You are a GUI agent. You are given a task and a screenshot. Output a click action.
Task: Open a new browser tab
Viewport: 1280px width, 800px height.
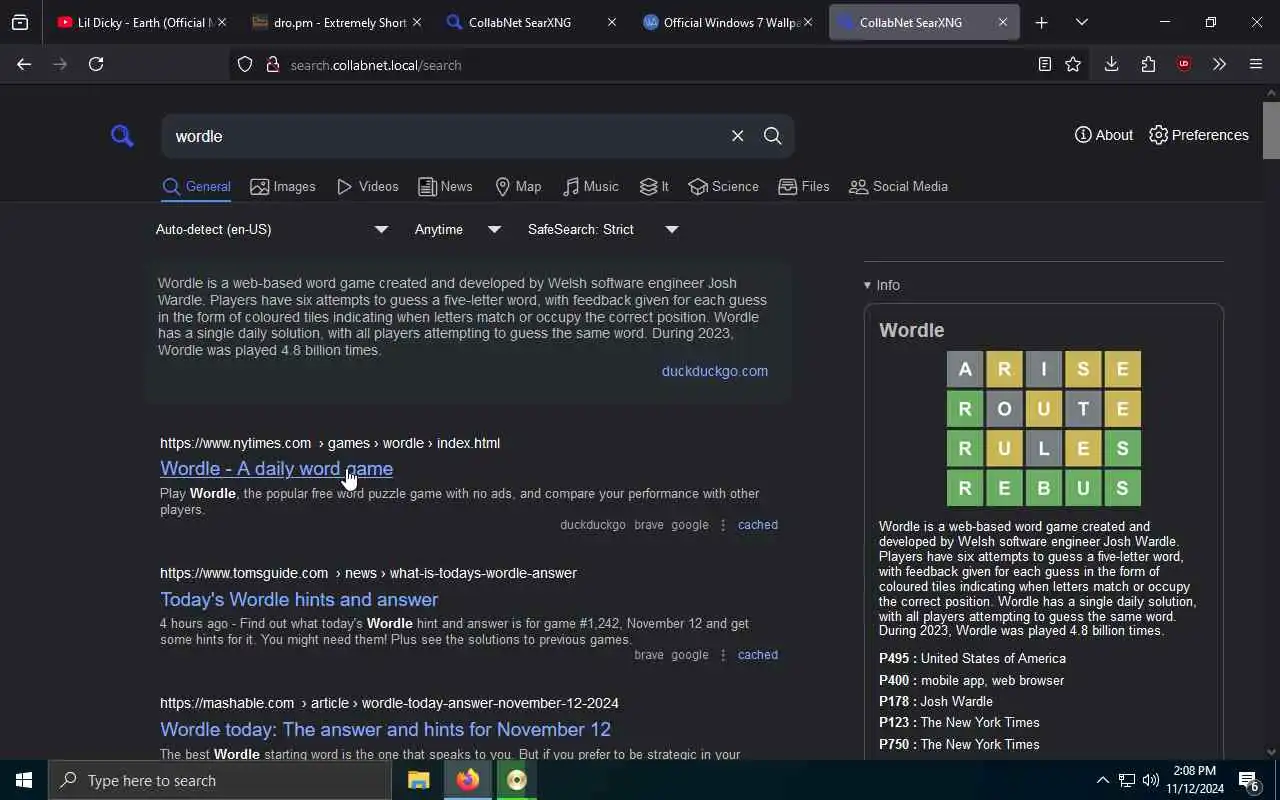[x=1041, y=22]
